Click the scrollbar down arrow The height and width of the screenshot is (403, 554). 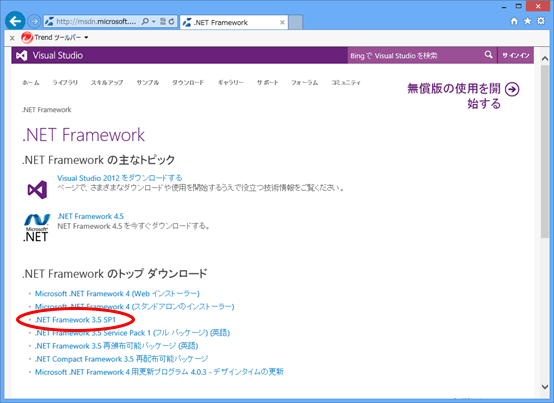[x=545, y=386]
